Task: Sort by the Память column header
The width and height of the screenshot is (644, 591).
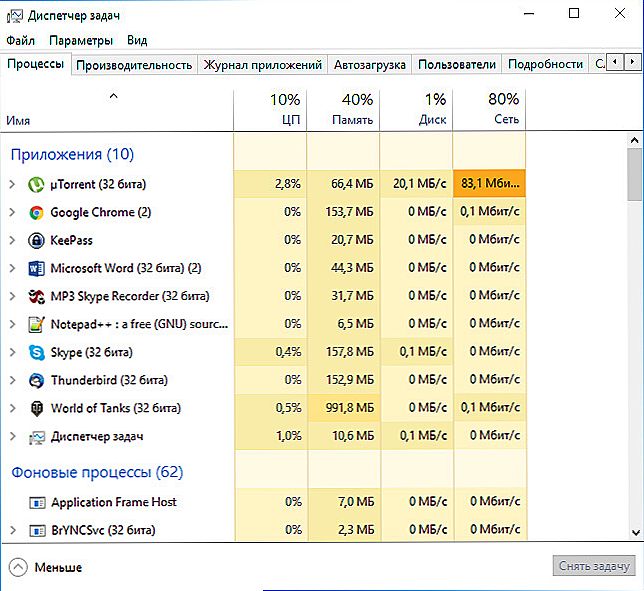Action: (343, 110)
